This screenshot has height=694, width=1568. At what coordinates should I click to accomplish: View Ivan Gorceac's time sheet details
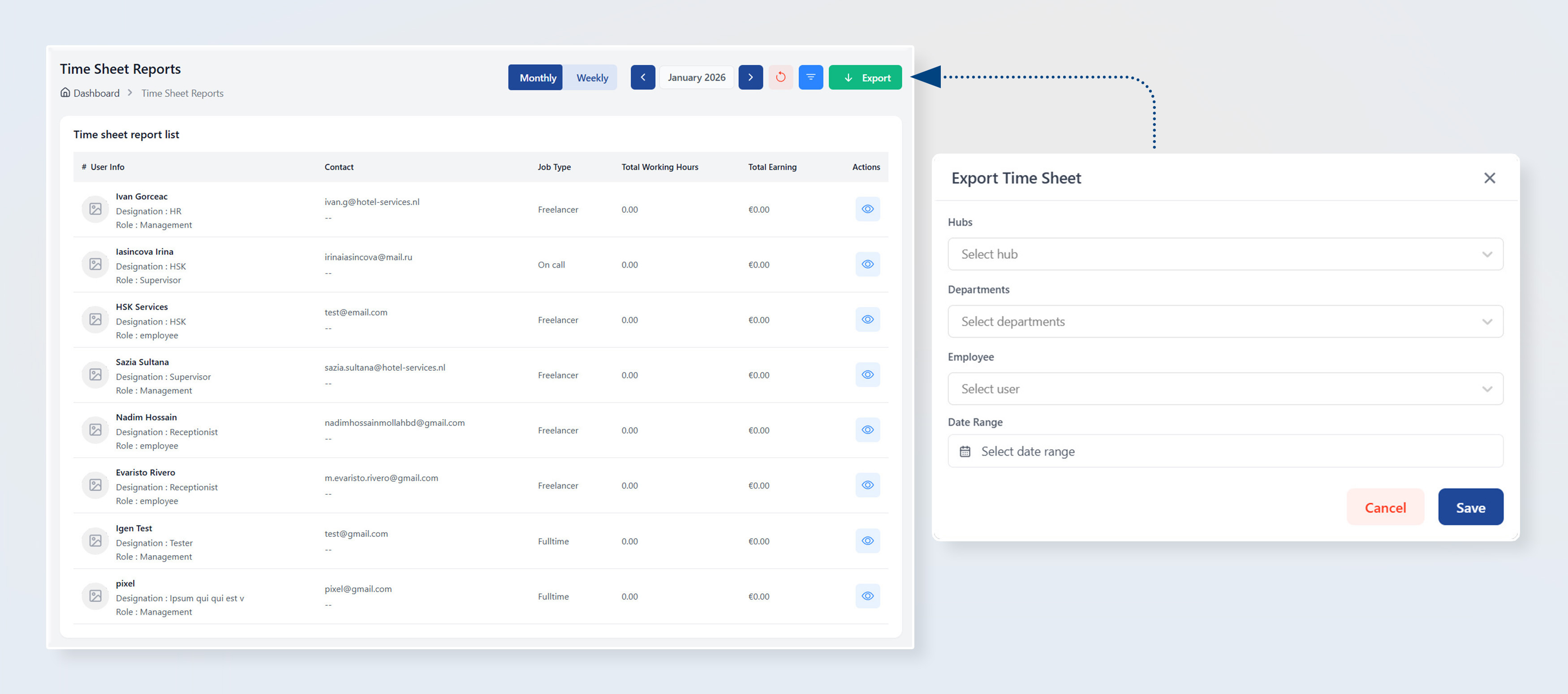867,209
